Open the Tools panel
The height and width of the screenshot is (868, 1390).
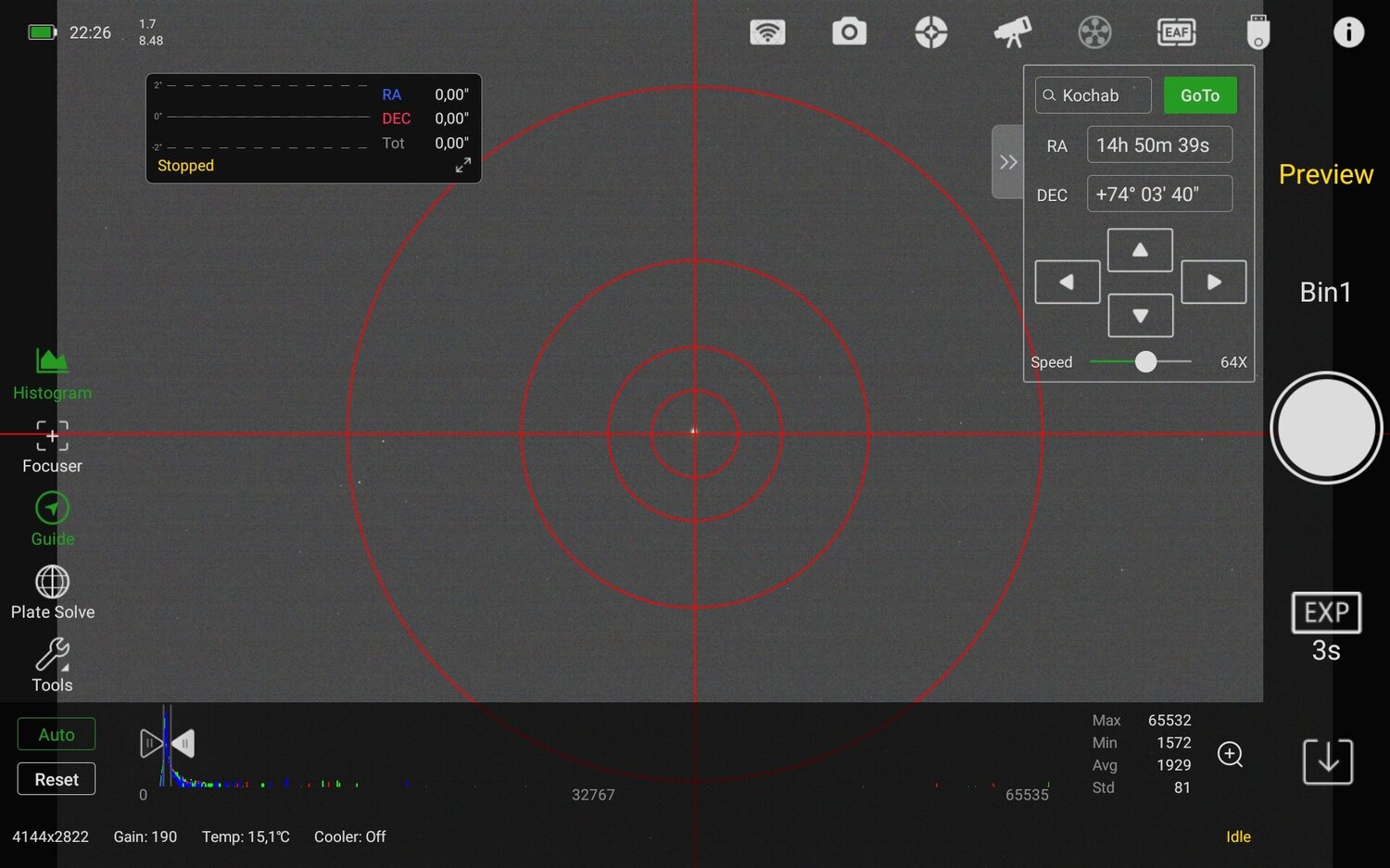[51, 663]
